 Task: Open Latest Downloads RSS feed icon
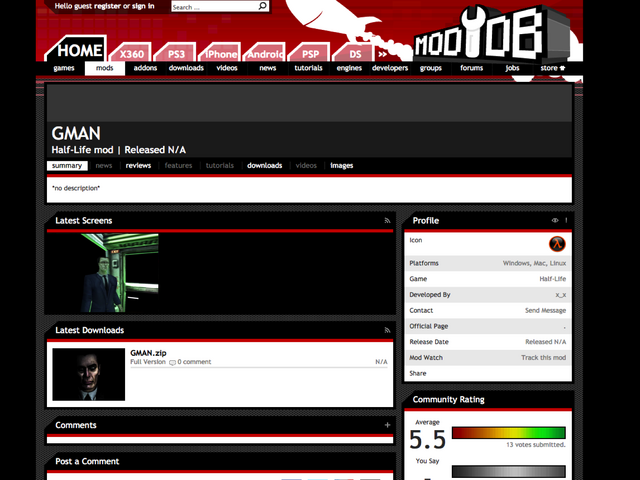point(387,330)
